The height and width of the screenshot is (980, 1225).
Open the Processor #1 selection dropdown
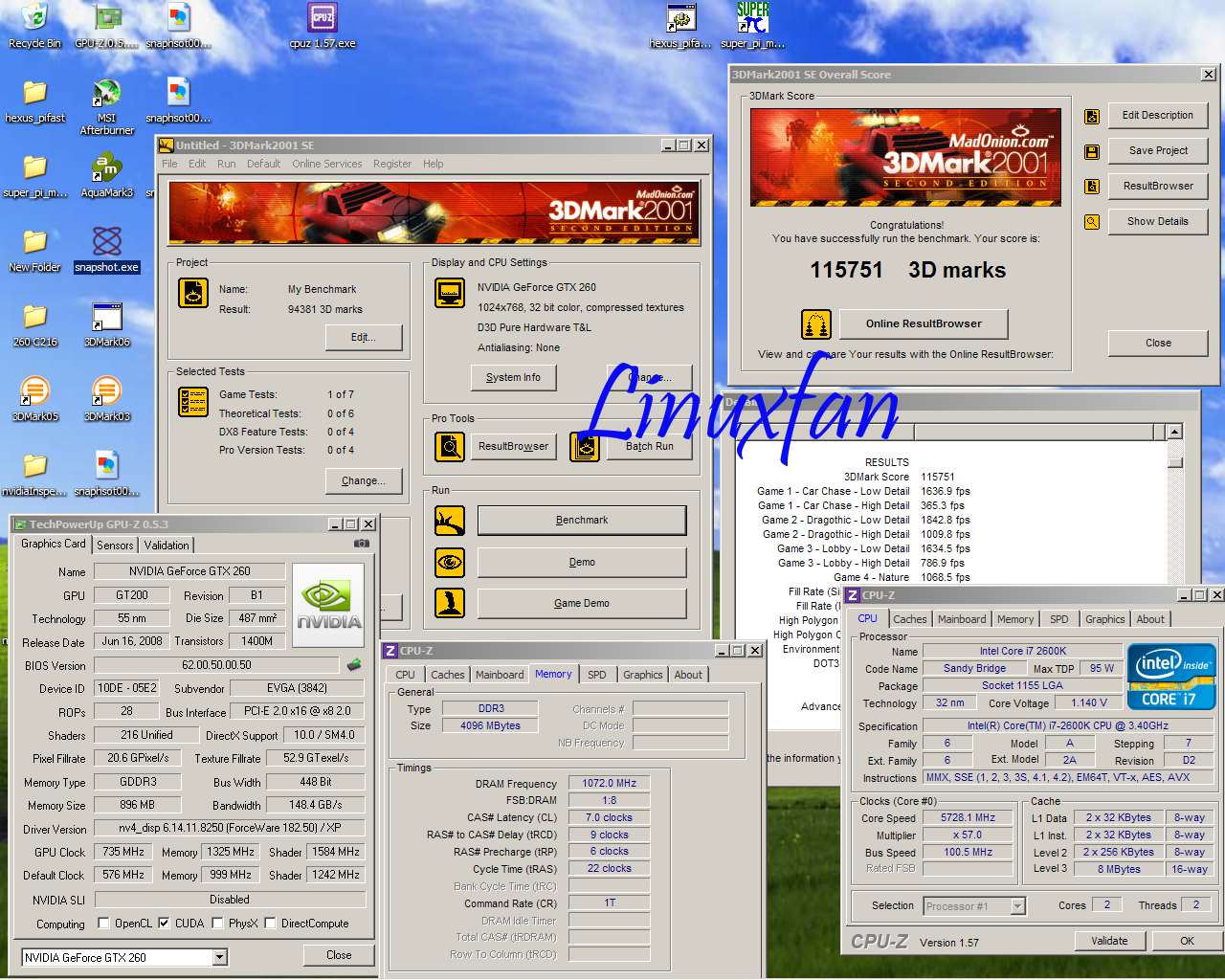pos(1018,906)
